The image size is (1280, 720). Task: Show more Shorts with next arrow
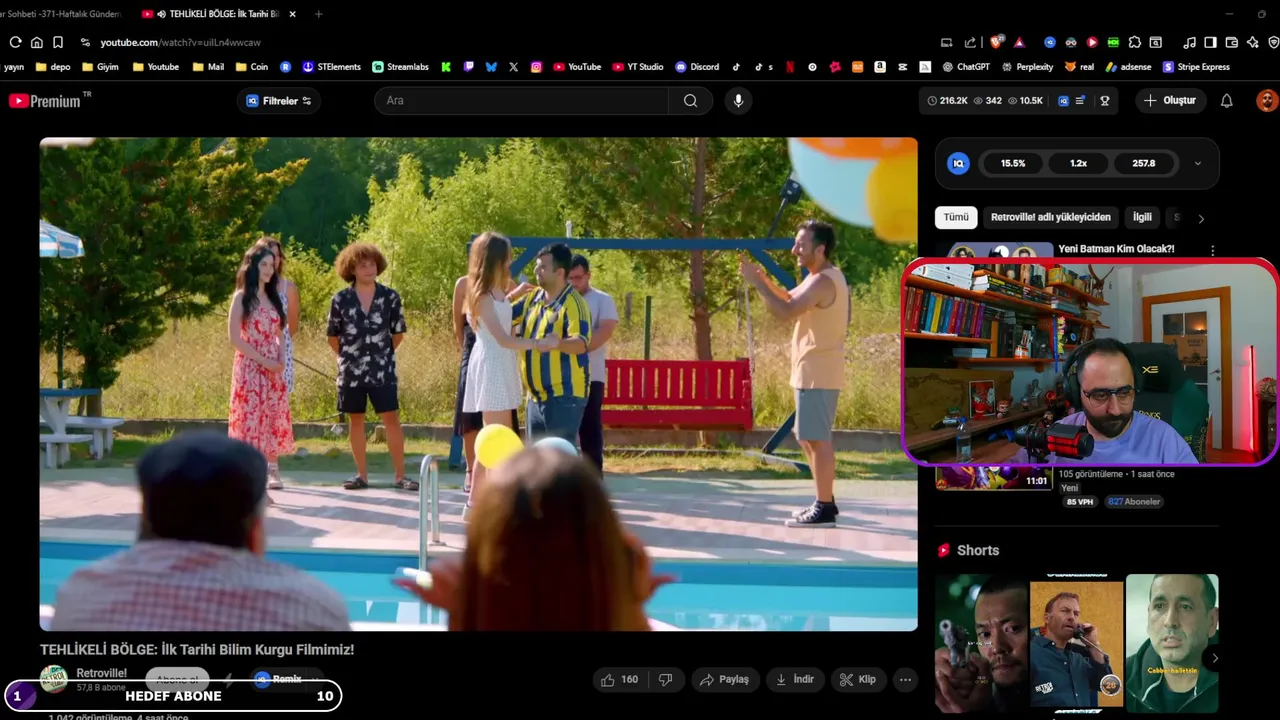click(1215, 657)
